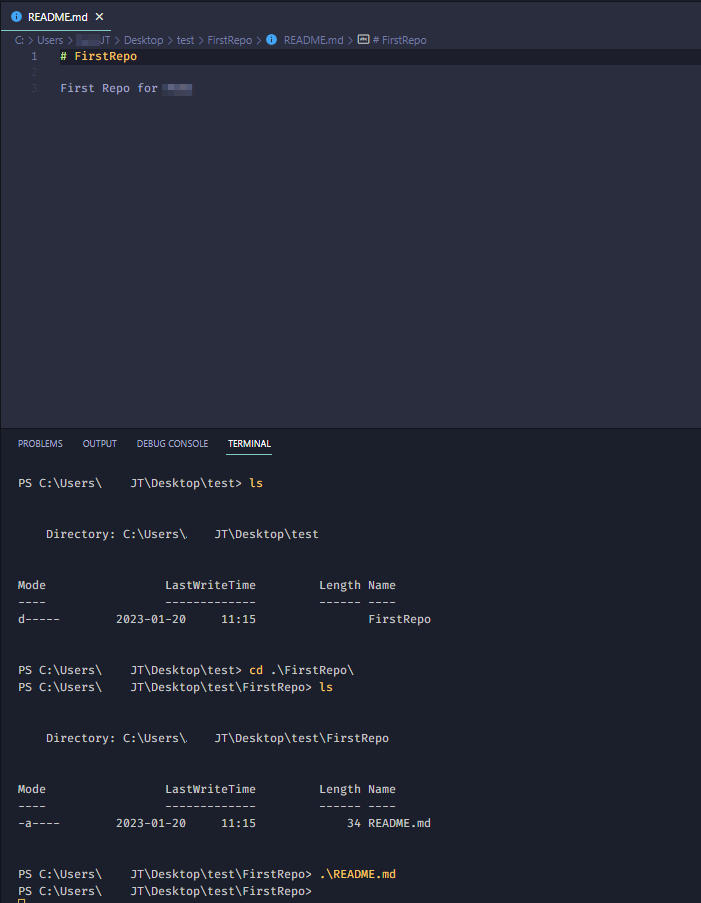Open the Users breadcrumb segment
Viewport: 701px width, 903px height.
tap(50, 40)
